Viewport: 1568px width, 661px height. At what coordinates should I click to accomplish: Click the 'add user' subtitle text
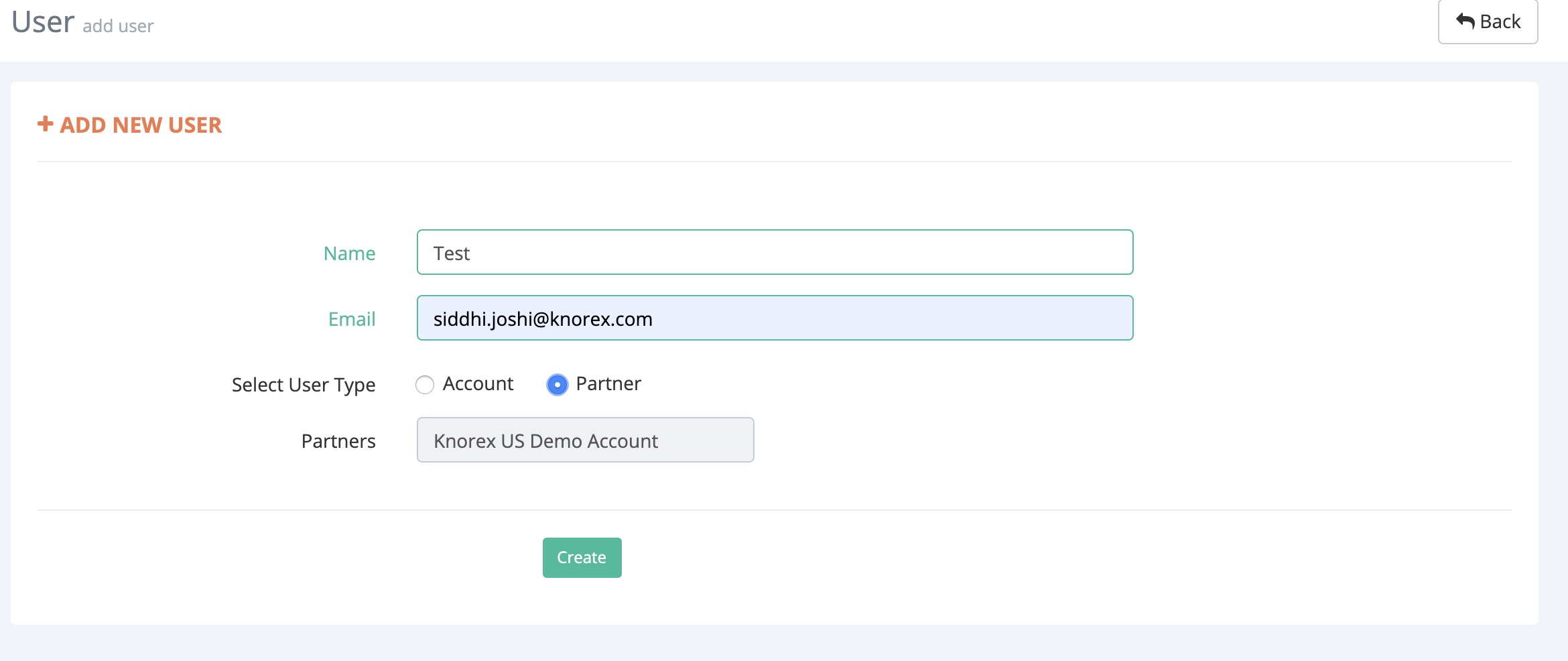coord(118,26)
